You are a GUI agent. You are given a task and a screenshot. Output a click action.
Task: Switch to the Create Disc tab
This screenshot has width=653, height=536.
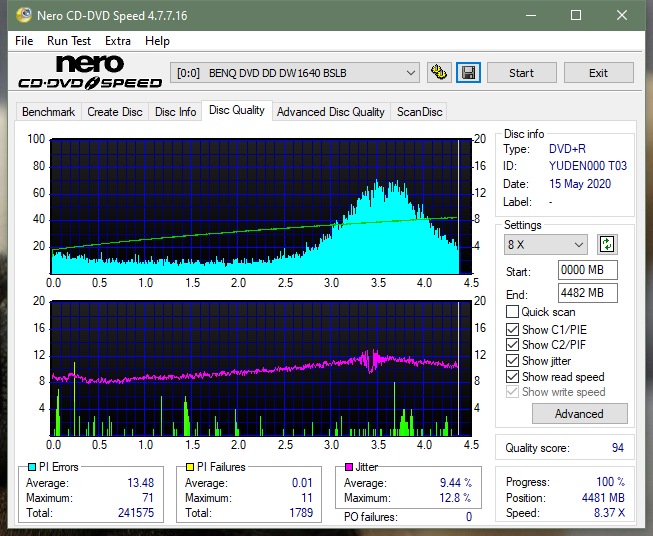[115, 112]
